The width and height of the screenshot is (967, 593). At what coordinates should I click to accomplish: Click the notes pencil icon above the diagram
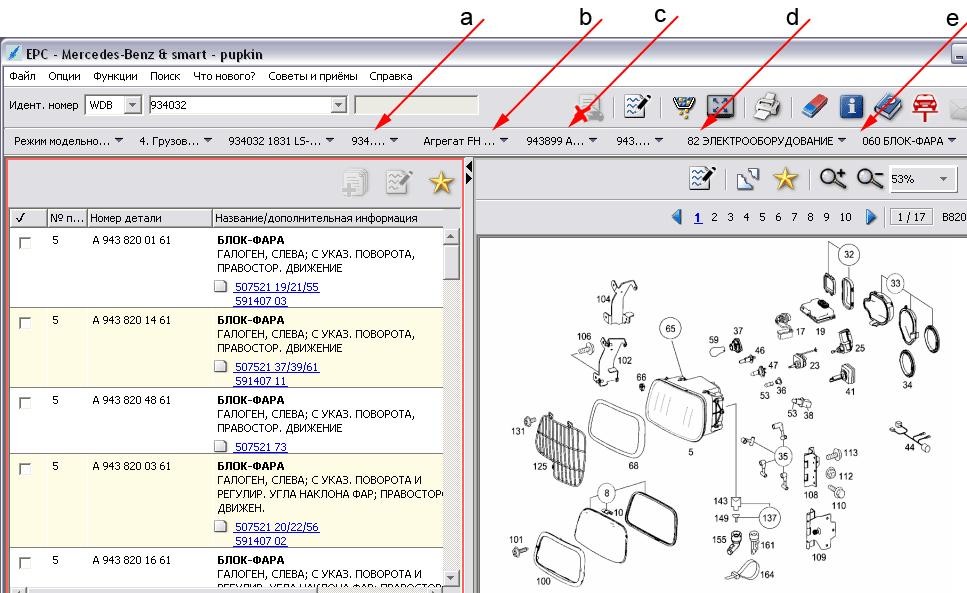[702, 179]
